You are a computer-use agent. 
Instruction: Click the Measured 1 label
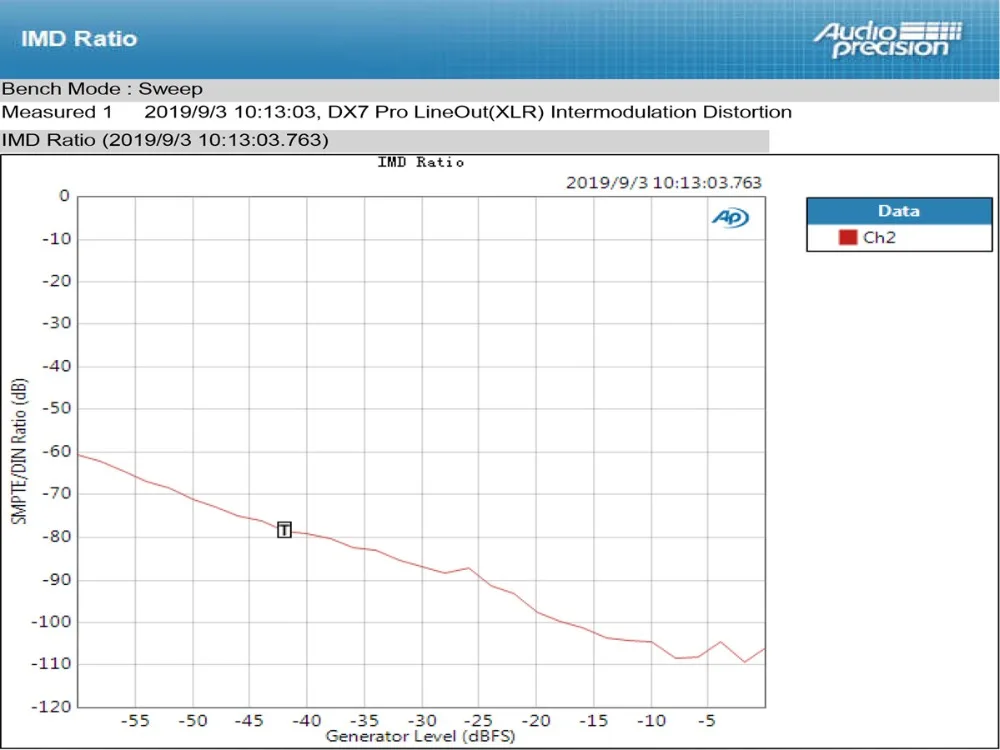[x=57, y=112]
